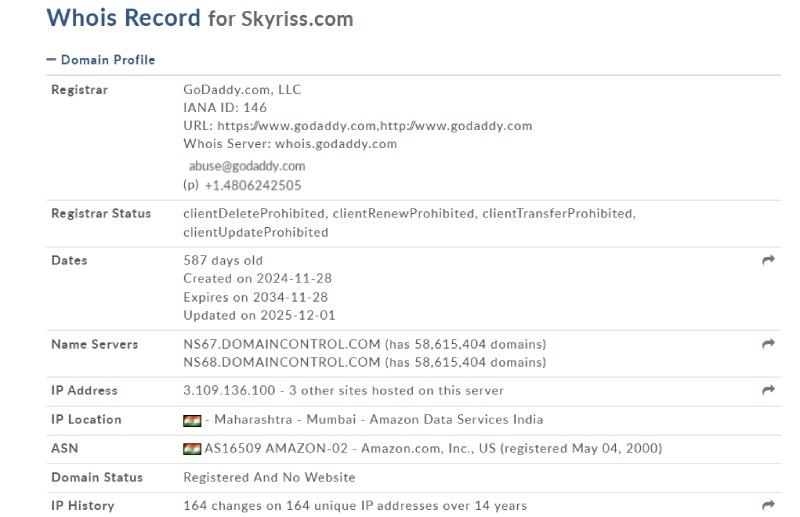Click the Maharashtra - Mumbai location text

285,420
